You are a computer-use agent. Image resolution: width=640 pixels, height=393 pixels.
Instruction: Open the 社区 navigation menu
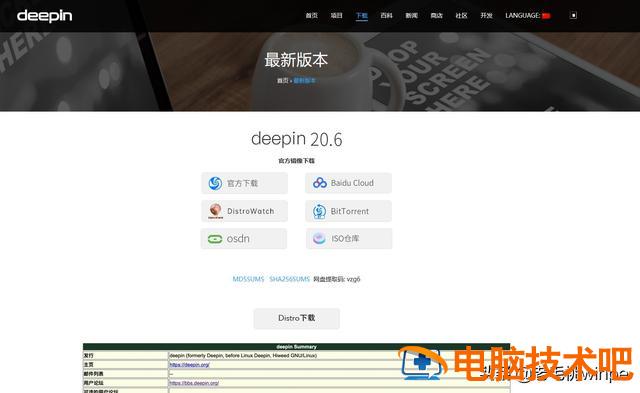(461, 16)
